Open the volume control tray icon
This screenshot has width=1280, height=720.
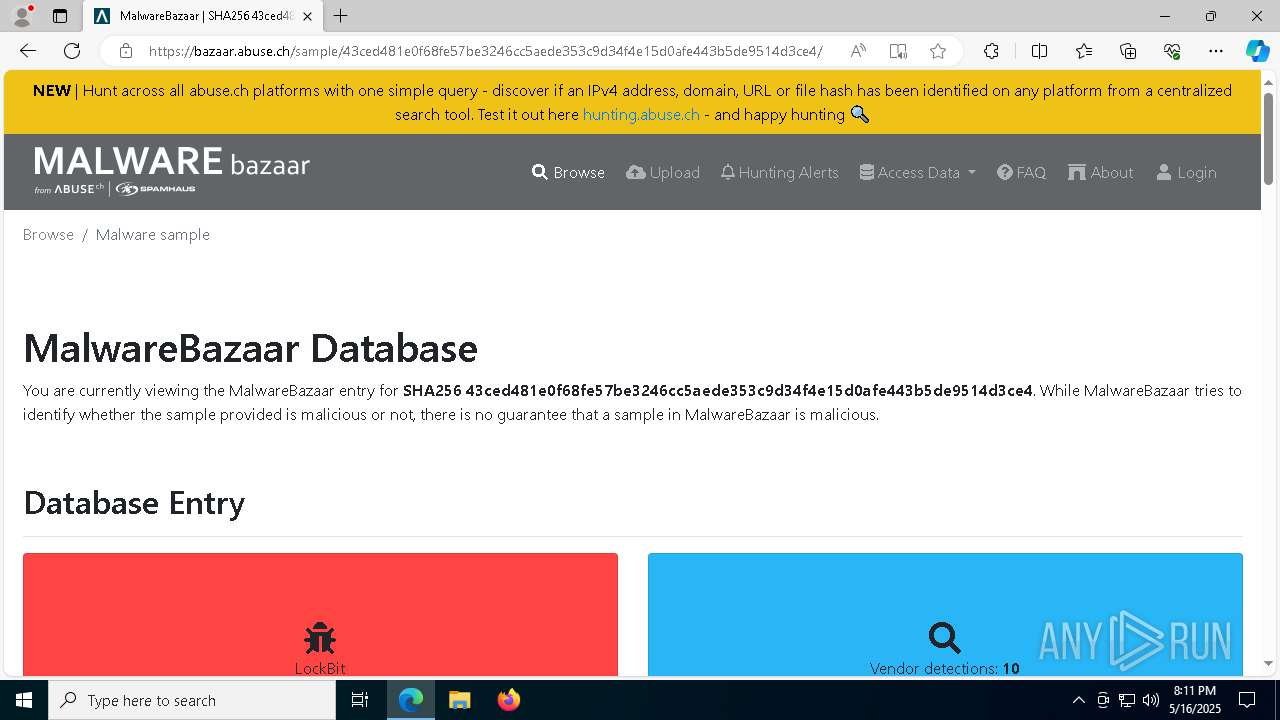(x=1151, y=700)
